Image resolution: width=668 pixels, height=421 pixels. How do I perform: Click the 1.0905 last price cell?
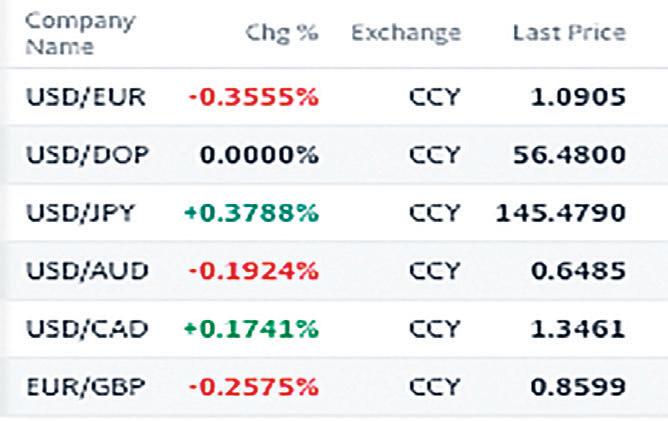(578, 97)
